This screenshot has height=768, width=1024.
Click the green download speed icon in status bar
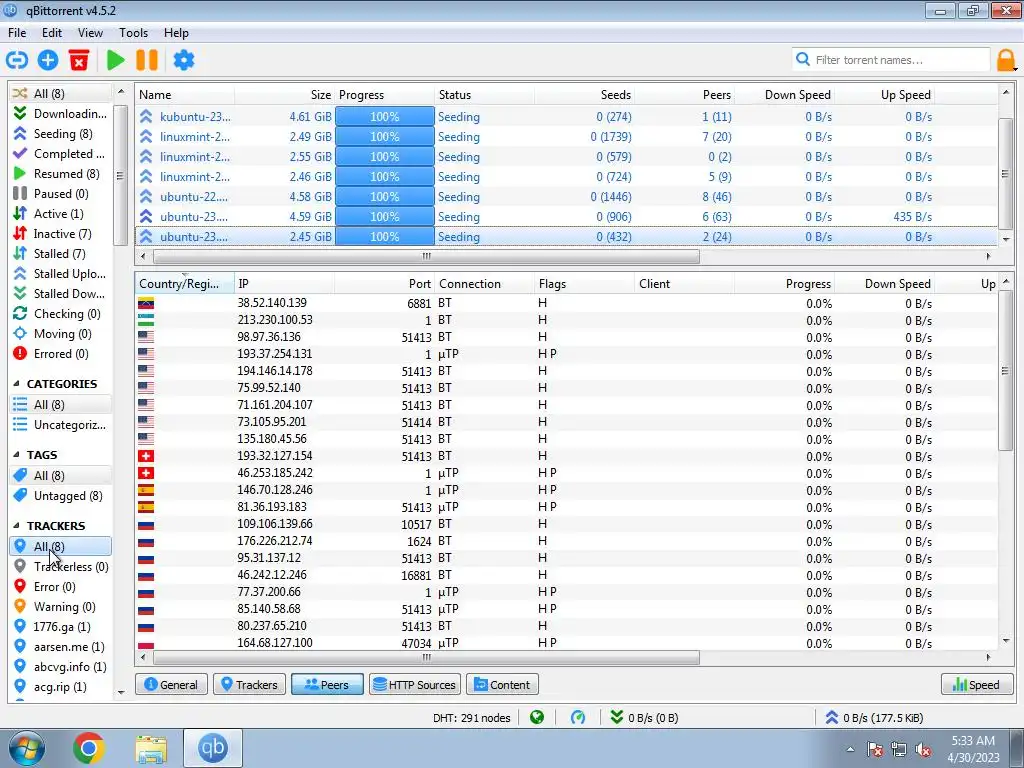click(616, 718)
